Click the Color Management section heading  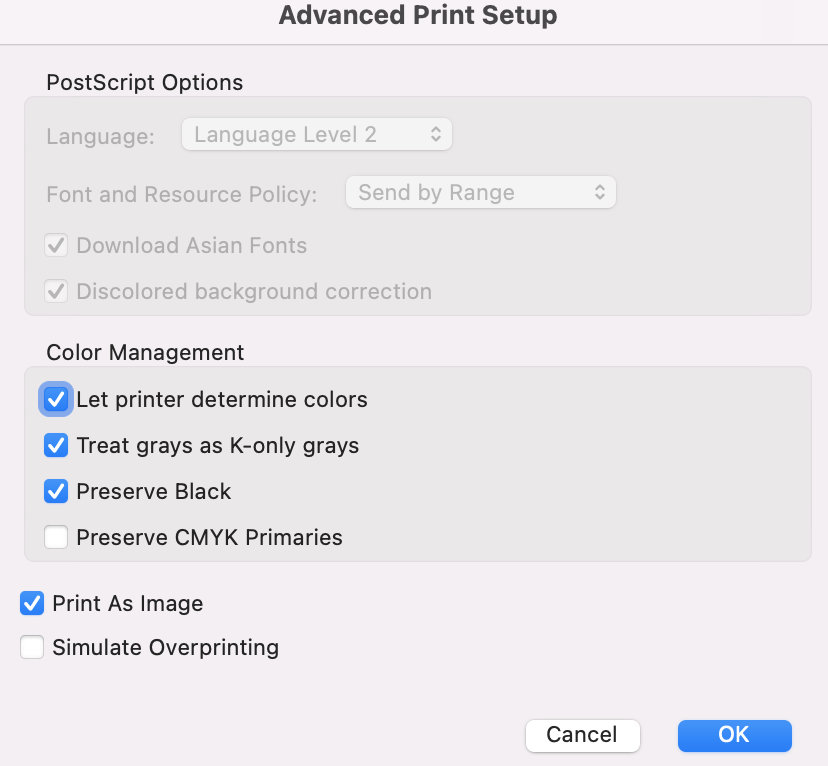click(x=145, y=352)
